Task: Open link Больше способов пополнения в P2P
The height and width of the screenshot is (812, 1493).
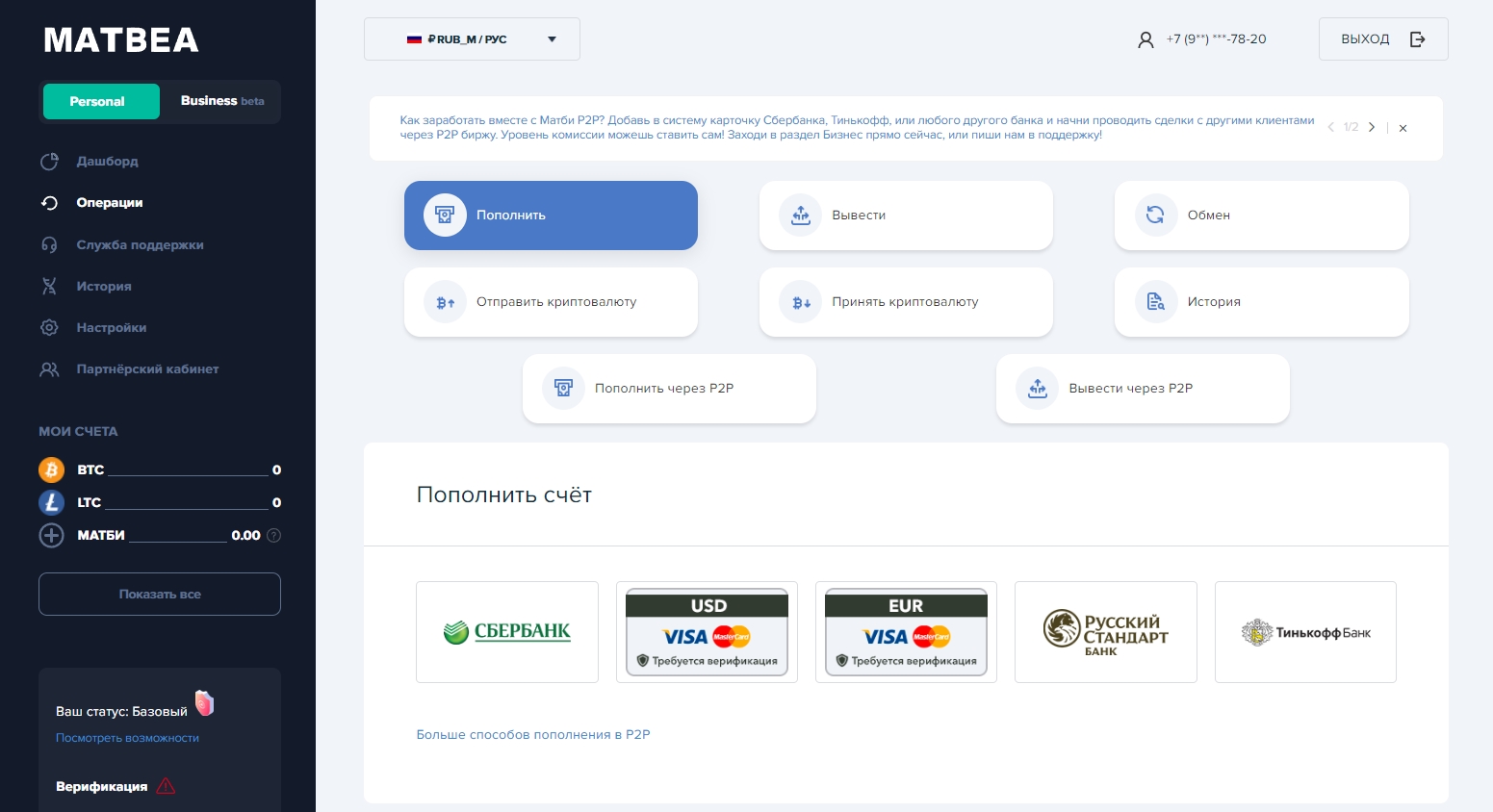Action: click(x=532, y=734)
